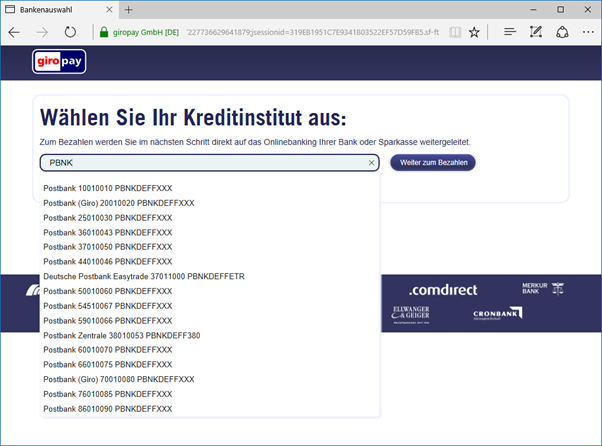The image size is (602, 446).
Task: Click the giropay logo
Action: 59,61
